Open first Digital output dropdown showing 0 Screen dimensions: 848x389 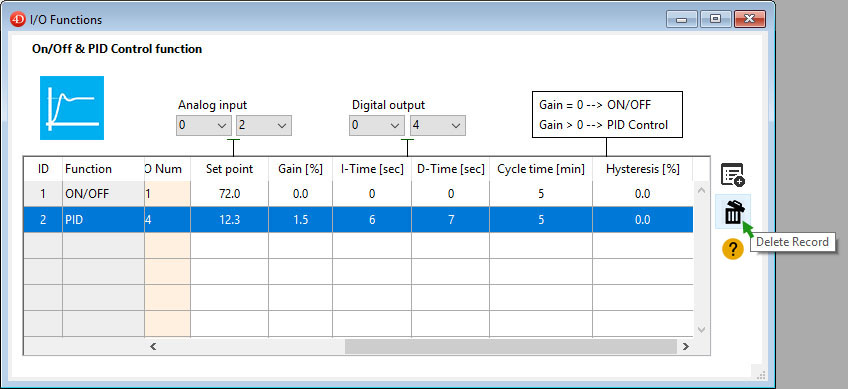pos(376,126)
